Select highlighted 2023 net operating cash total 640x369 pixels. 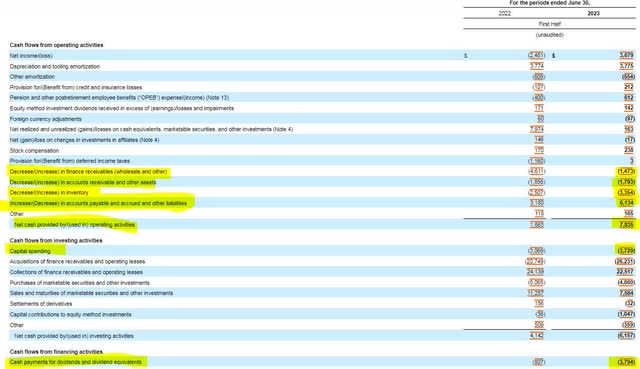pyautogui.click(x=626, y=225)
